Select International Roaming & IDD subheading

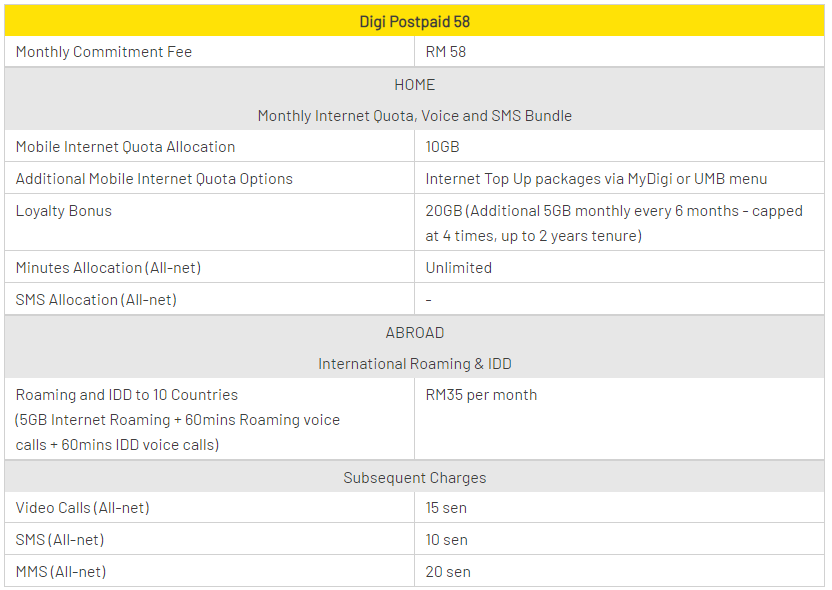[414, 364]
